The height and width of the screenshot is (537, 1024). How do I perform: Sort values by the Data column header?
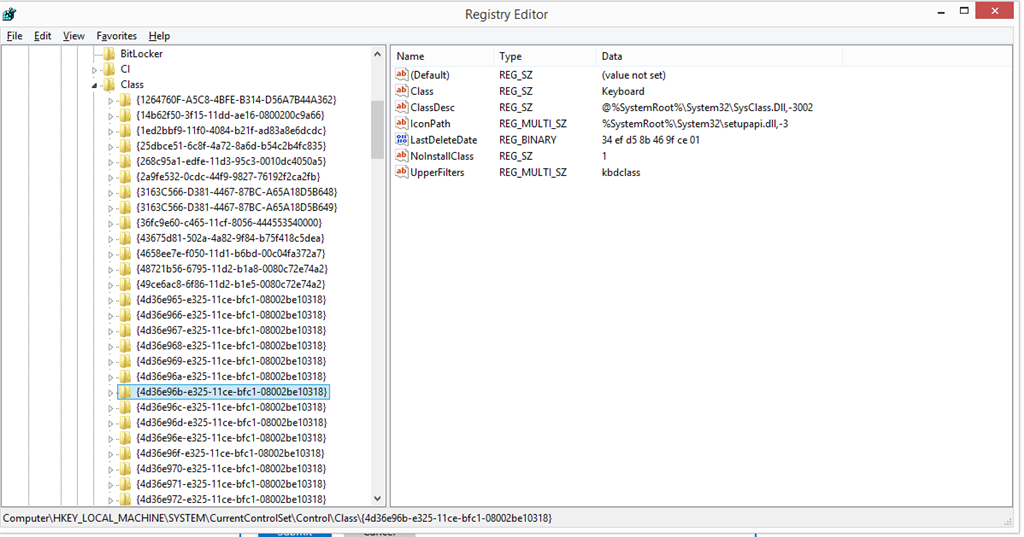(720, 56)
